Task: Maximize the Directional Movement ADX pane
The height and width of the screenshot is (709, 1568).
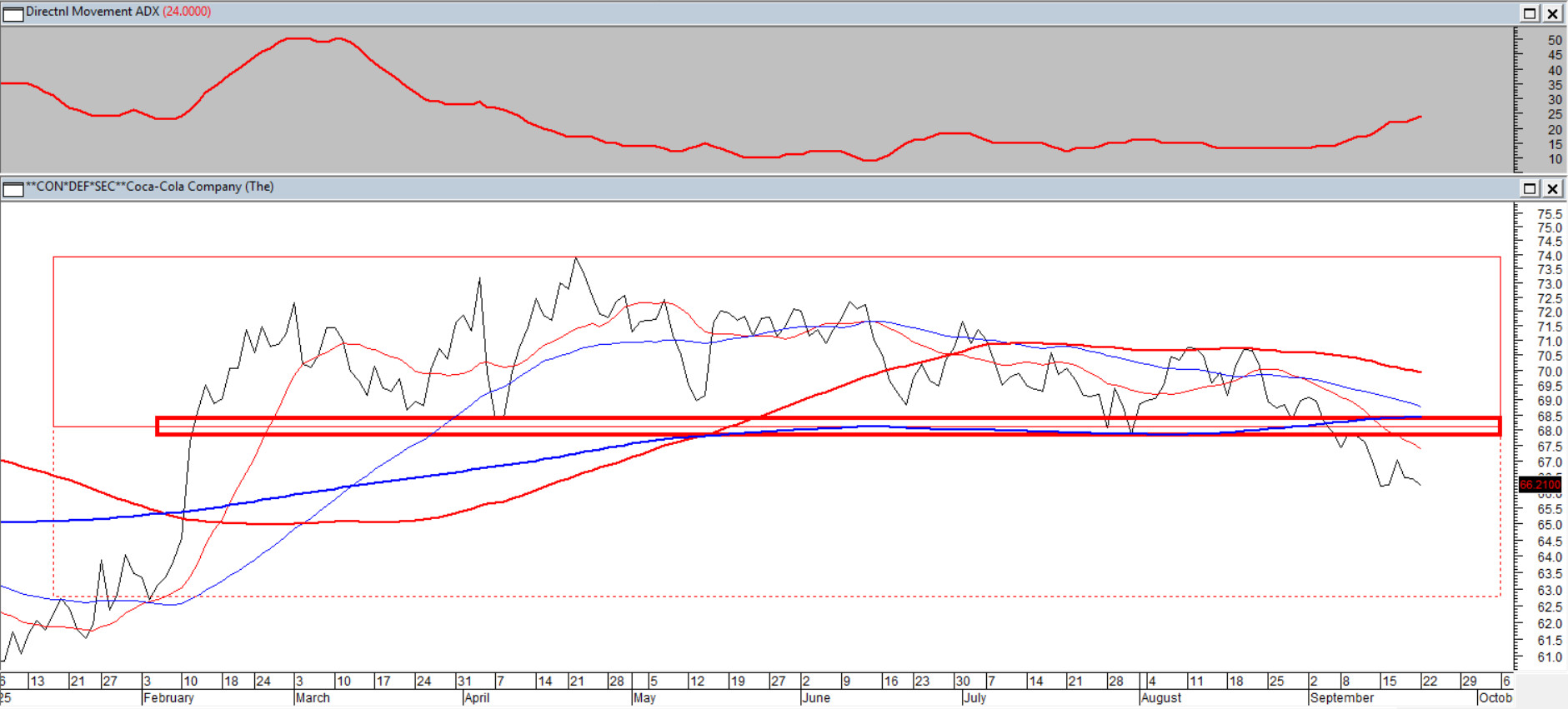Action: tap(1530, 13)
